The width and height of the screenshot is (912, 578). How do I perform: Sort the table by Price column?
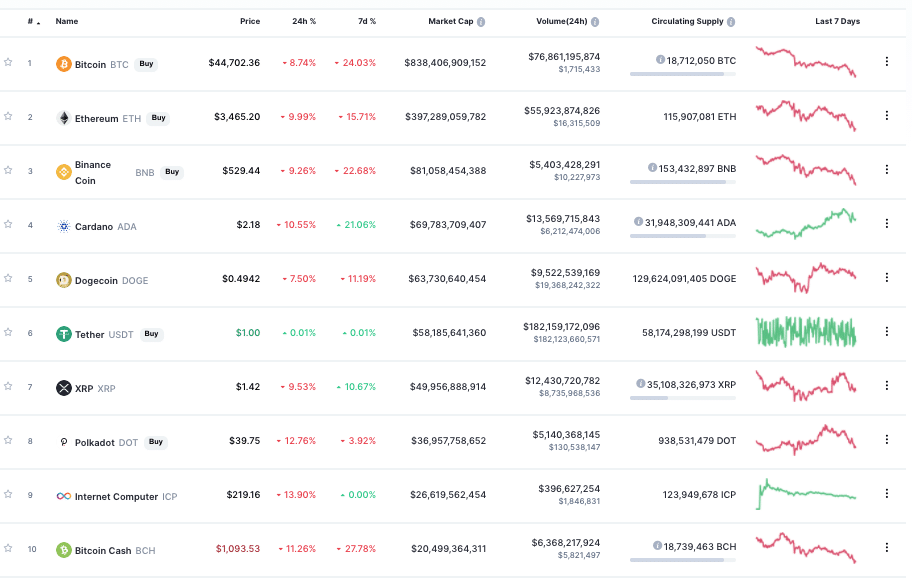[249, 21]
